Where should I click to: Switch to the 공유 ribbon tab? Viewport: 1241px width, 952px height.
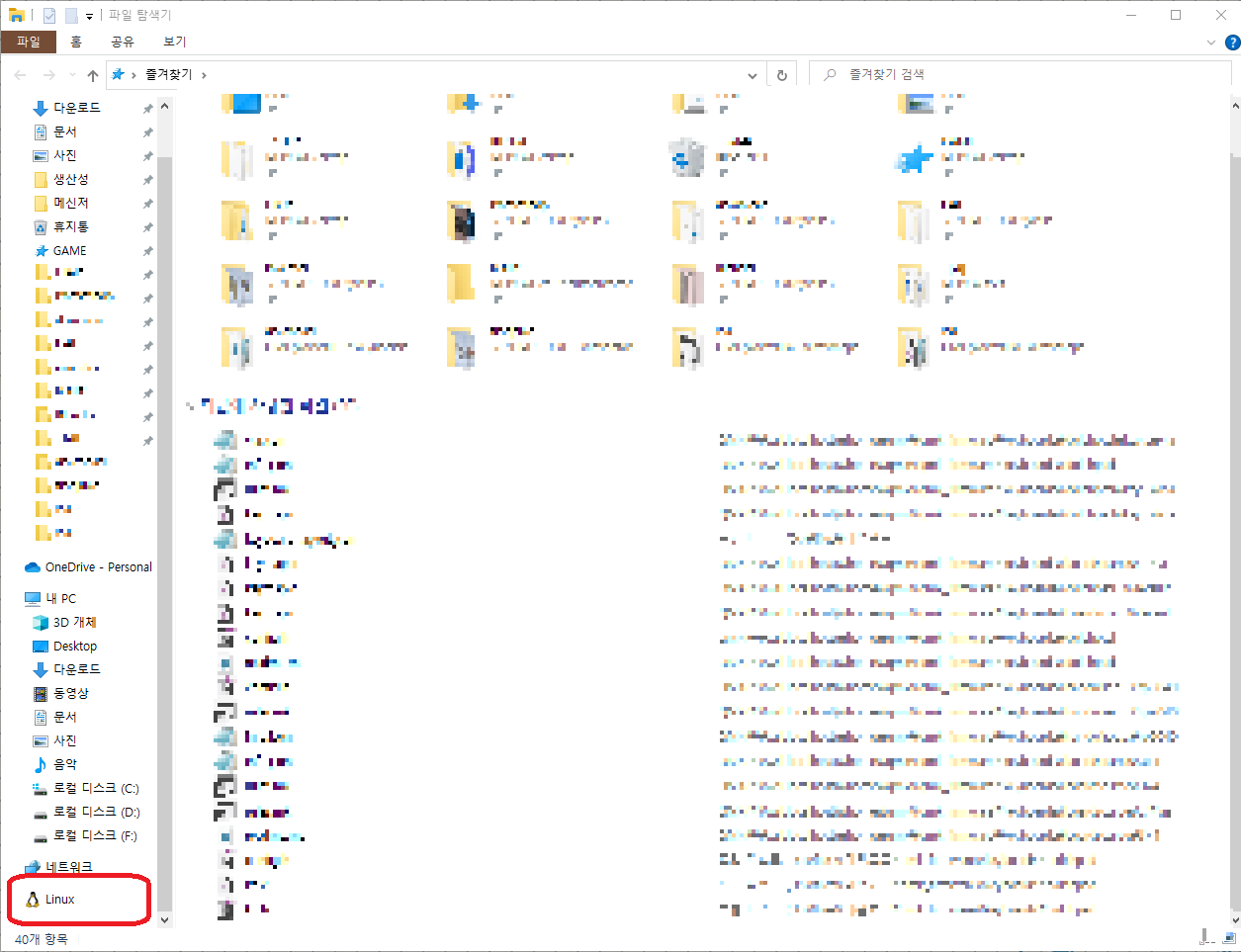[122, 42]
